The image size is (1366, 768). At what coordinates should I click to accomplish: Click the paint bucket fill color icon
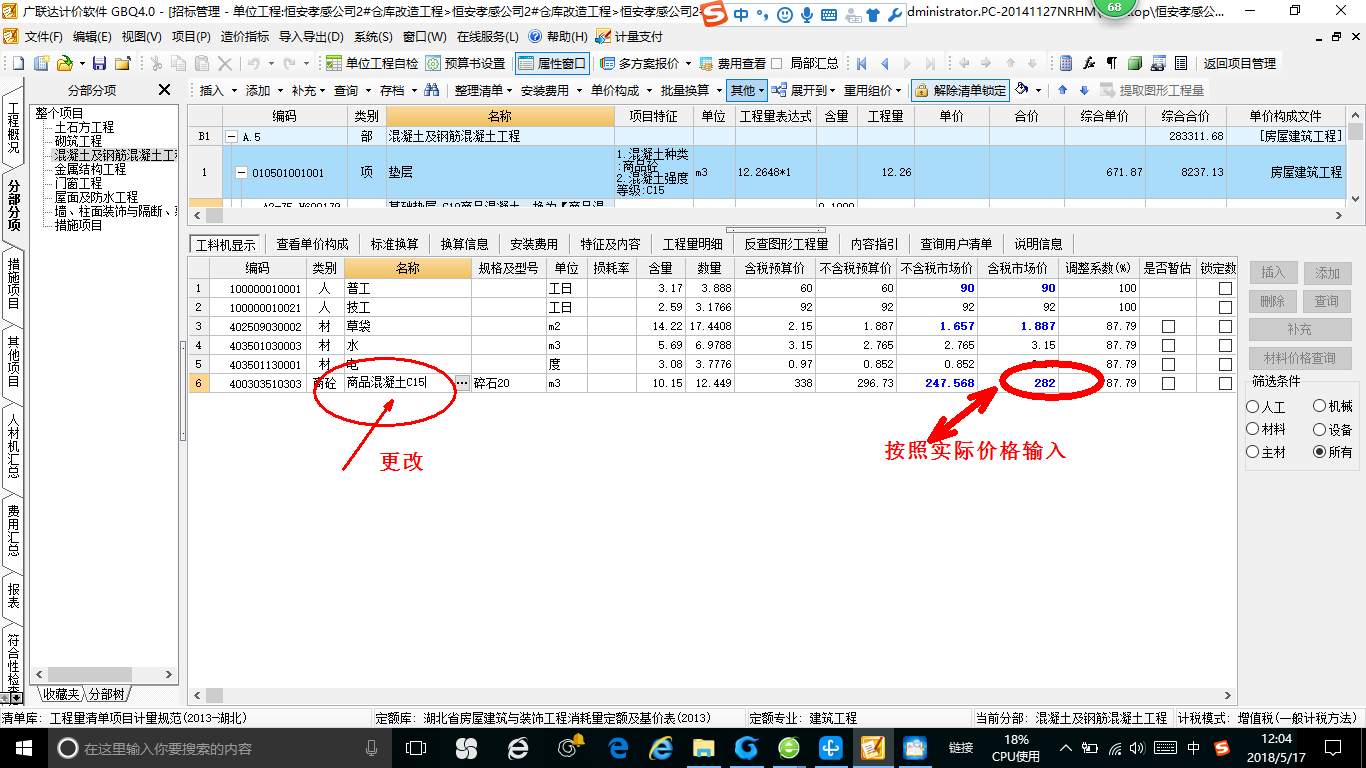[1022, 90]
